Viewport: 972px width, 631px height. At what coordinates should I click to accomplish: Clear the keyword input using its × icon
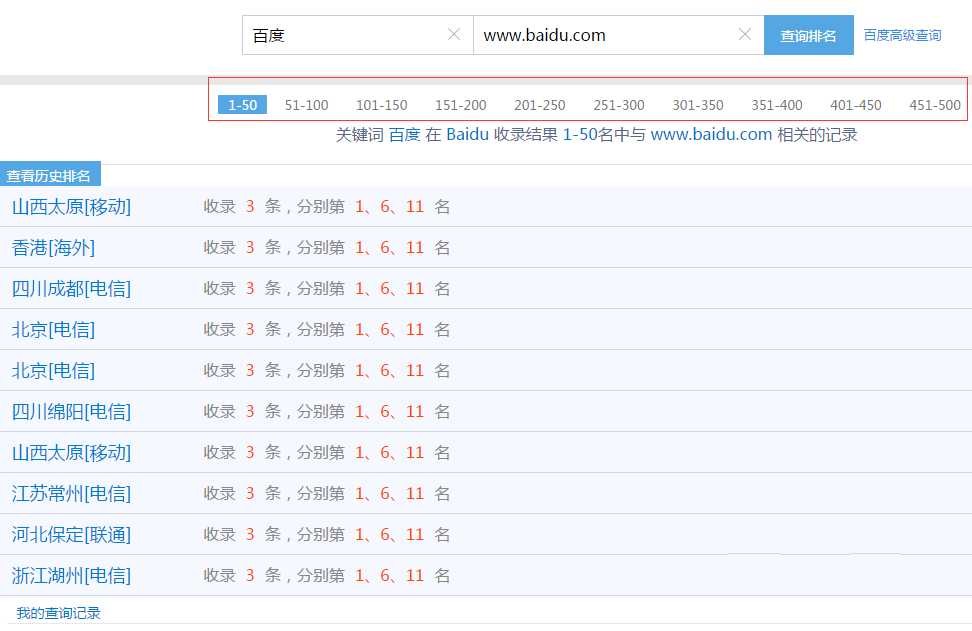pos(455,34)
